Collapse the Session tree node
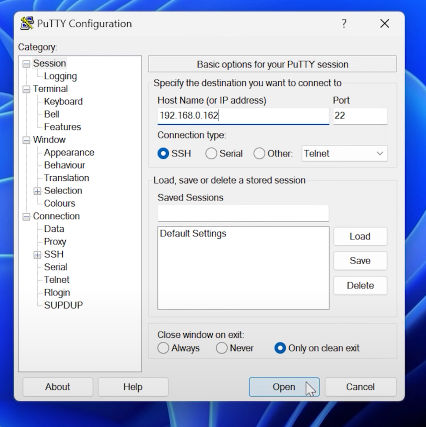Viewport: 426px width, 427px height. [26, 64]
